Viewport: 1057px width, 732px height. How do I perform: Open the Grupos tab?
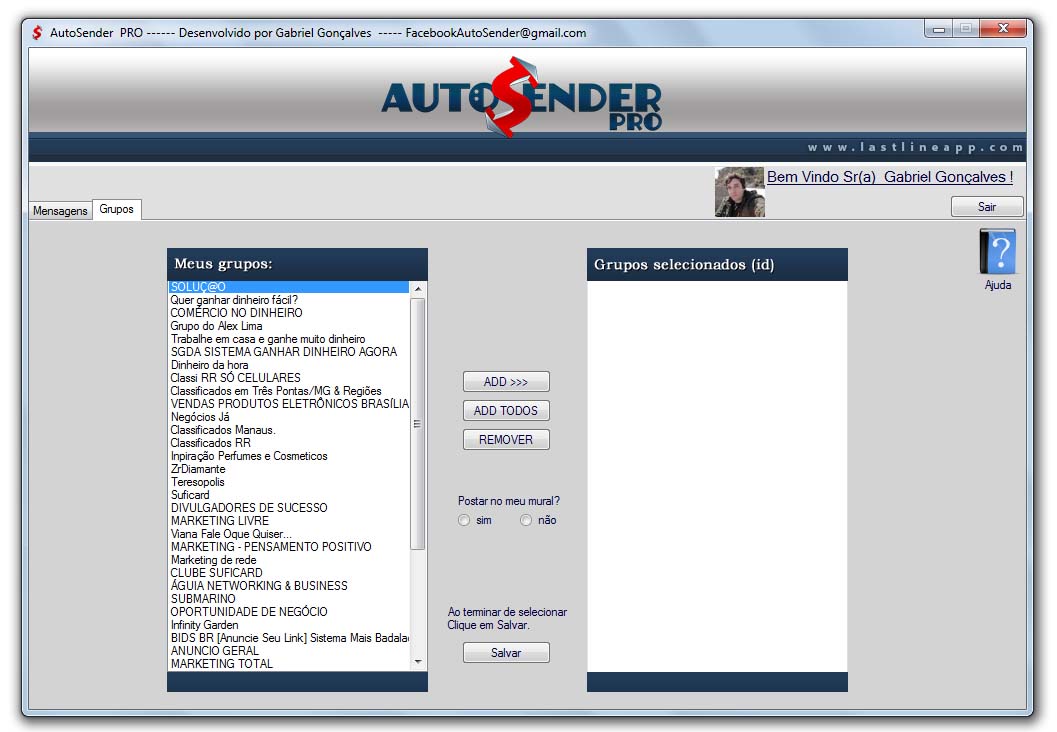[x=117, y=209]
